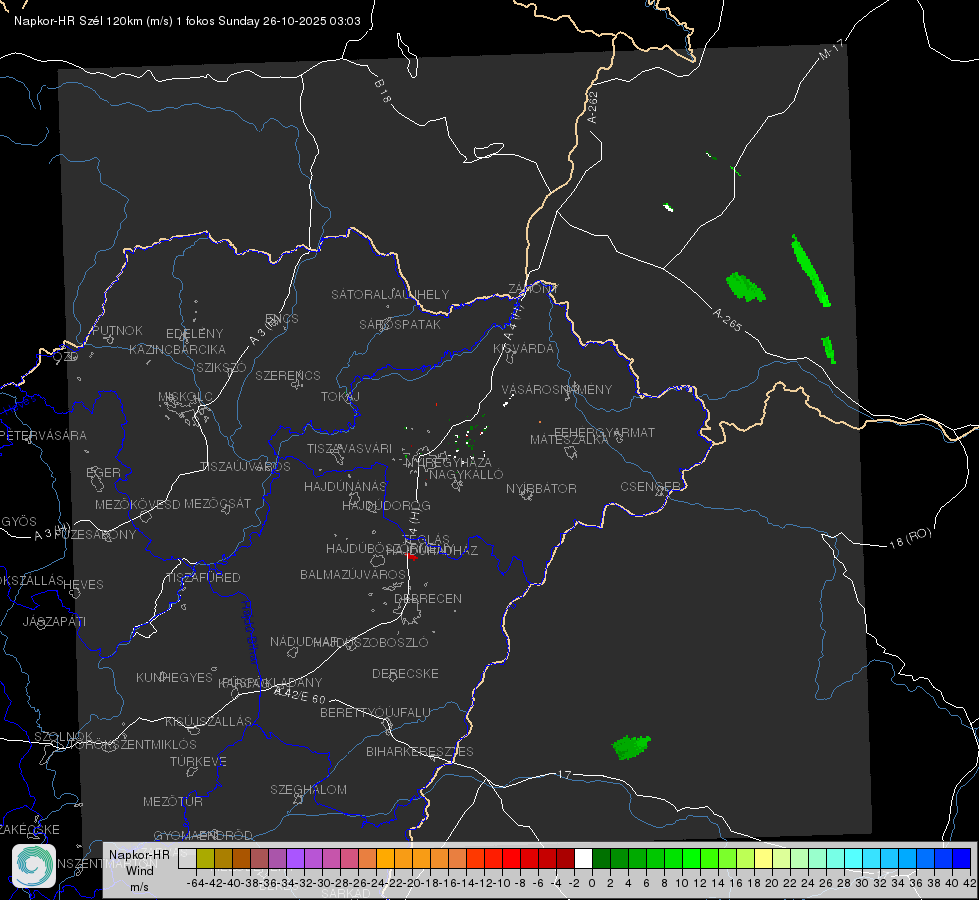
Task: Select the purple swatch between -34 and -32
Action: coord(295,858)
